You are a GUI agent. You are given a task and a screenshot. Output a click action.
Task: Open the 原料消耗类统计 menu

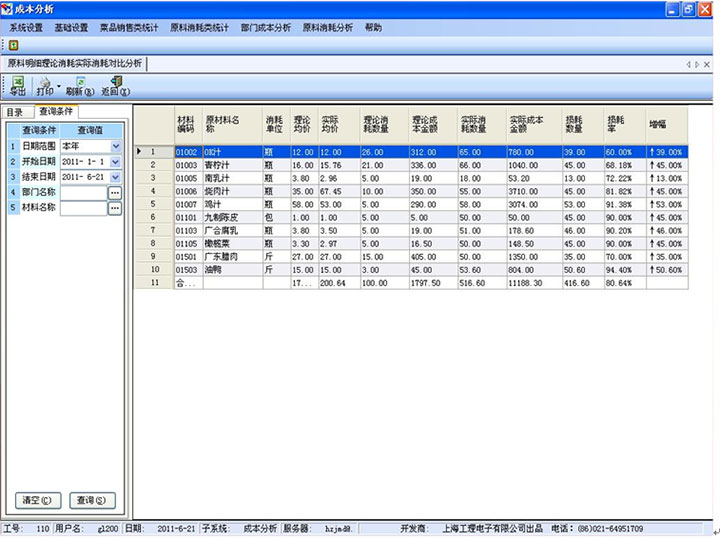[x=199, y=28]
